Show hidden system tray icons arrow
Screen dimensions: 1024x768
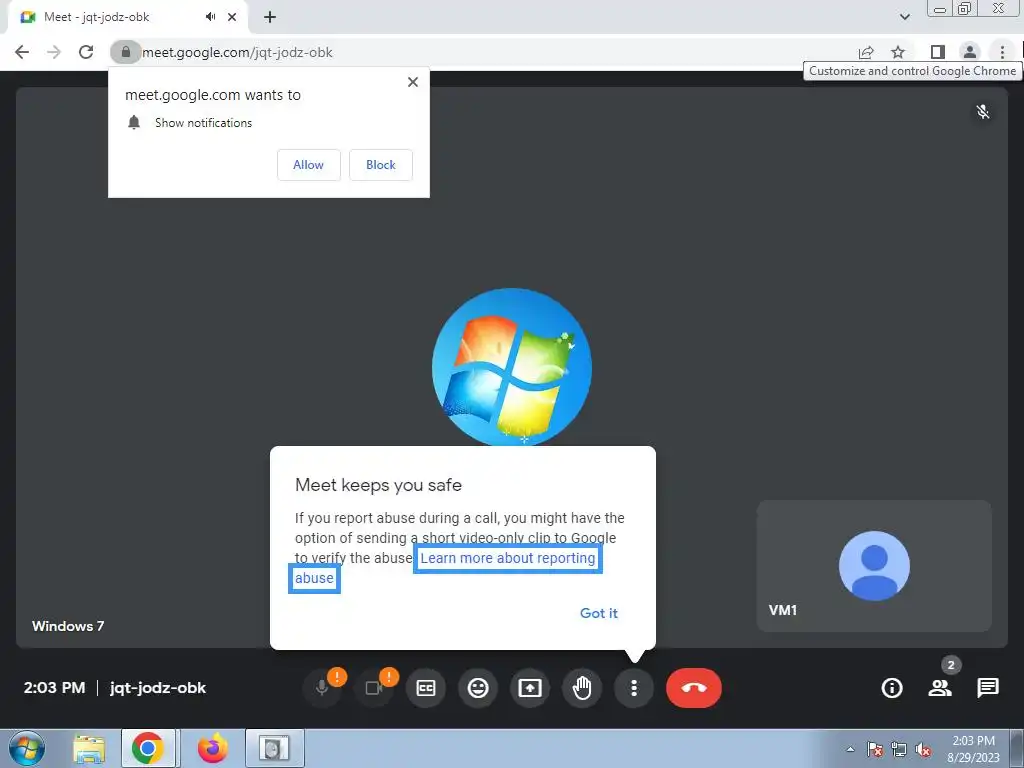[850, 749]
